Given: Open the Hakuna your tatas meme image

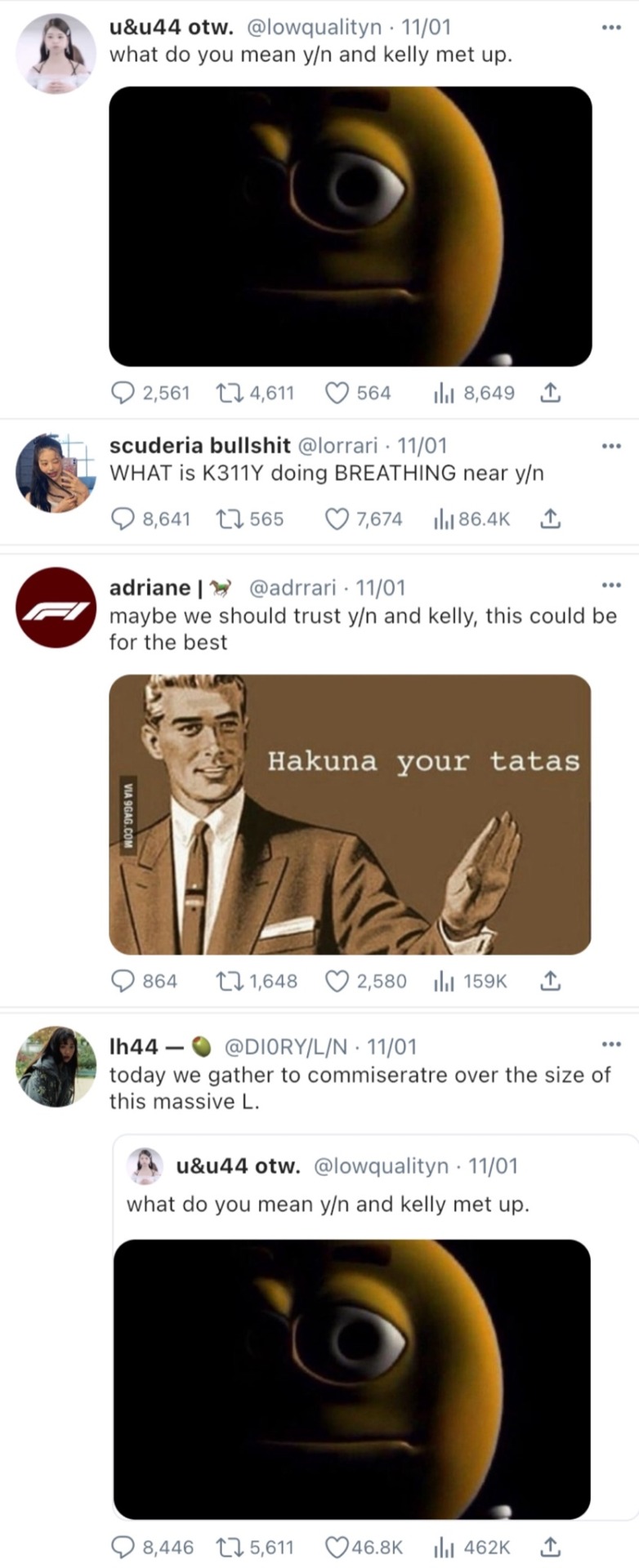Looking at the screenshot, I should coord(350,814).
